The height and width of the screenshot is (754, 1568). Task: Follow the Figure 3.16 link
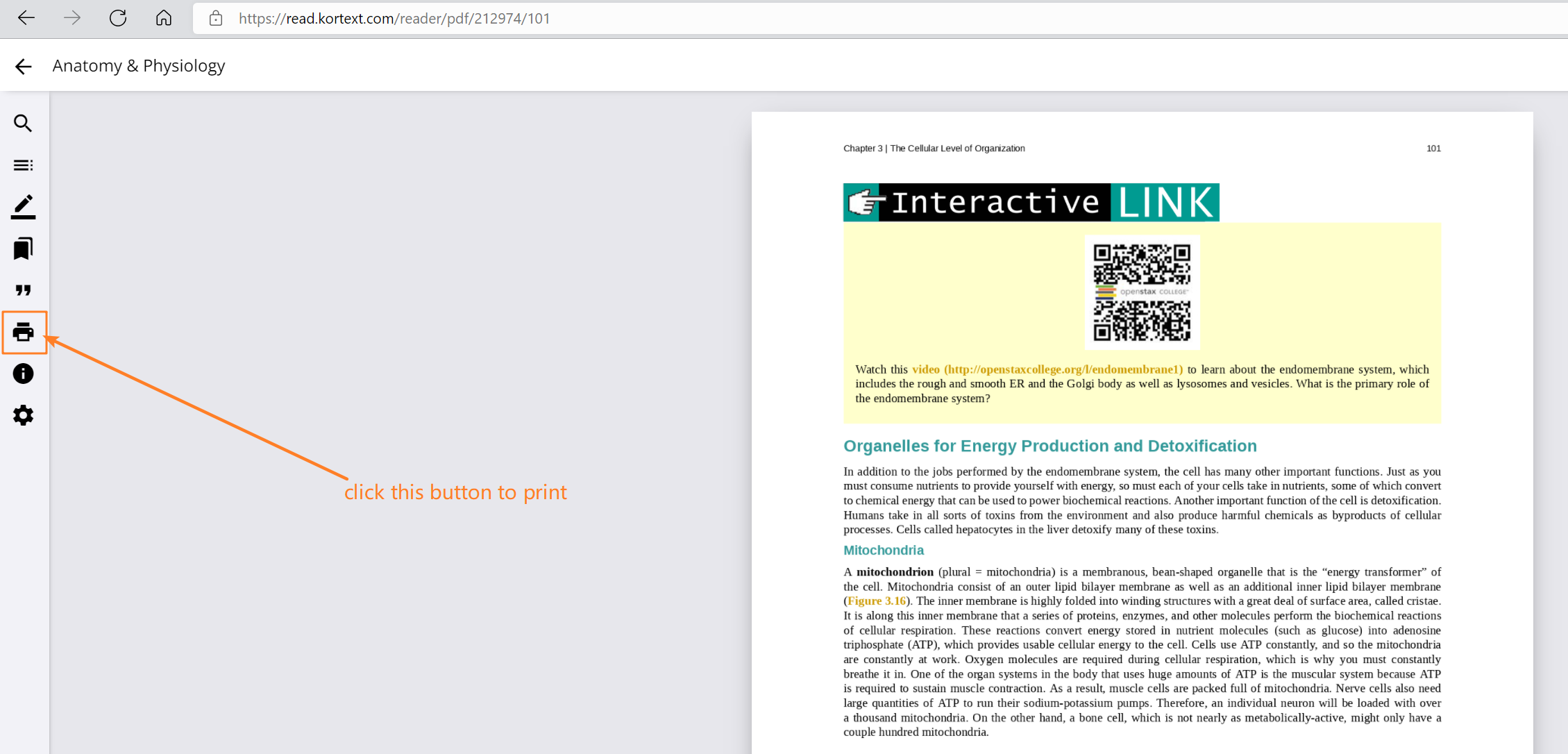(877, 601)
